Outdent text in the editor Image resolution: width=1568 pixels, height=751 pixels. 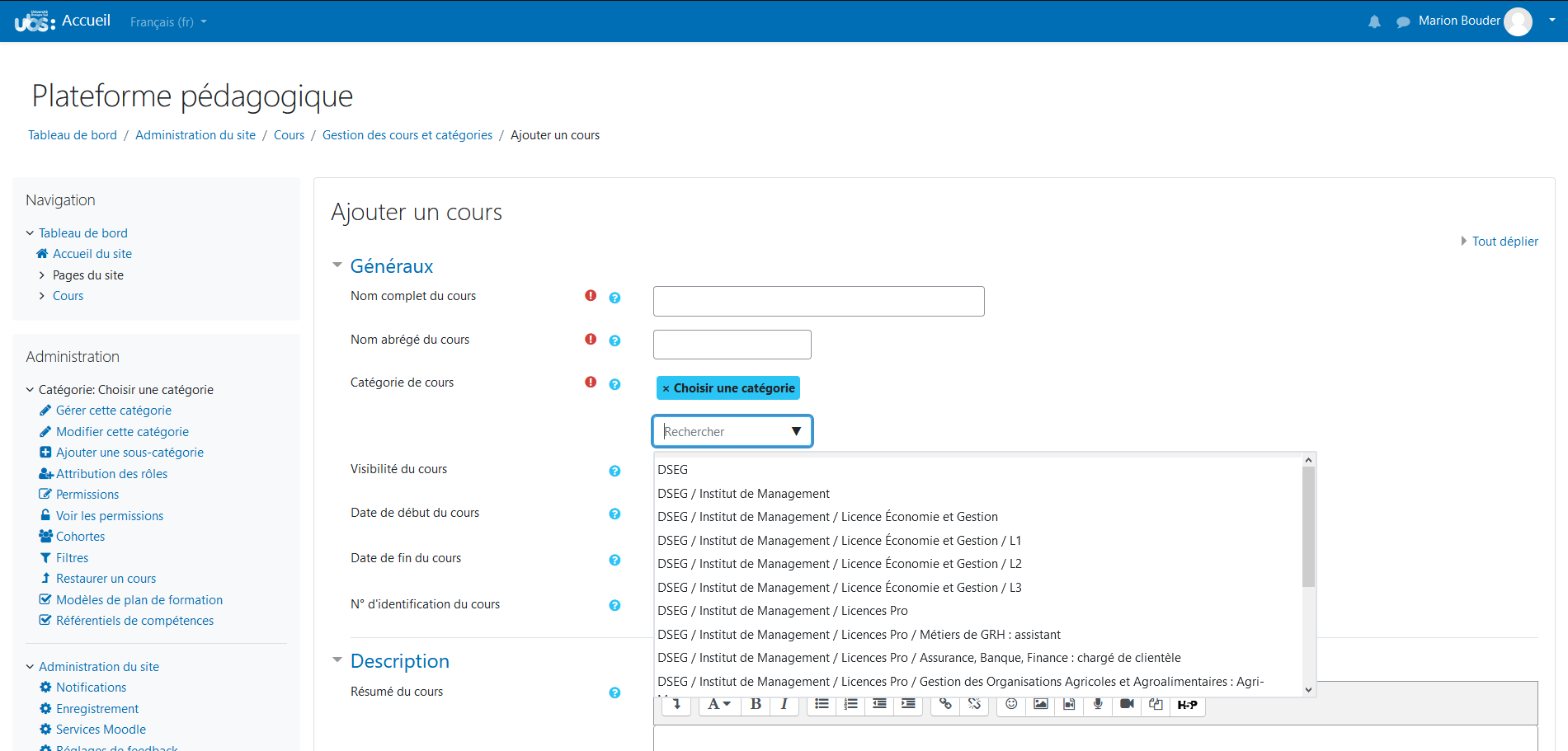pyautogui.click(x=879, y=705)
